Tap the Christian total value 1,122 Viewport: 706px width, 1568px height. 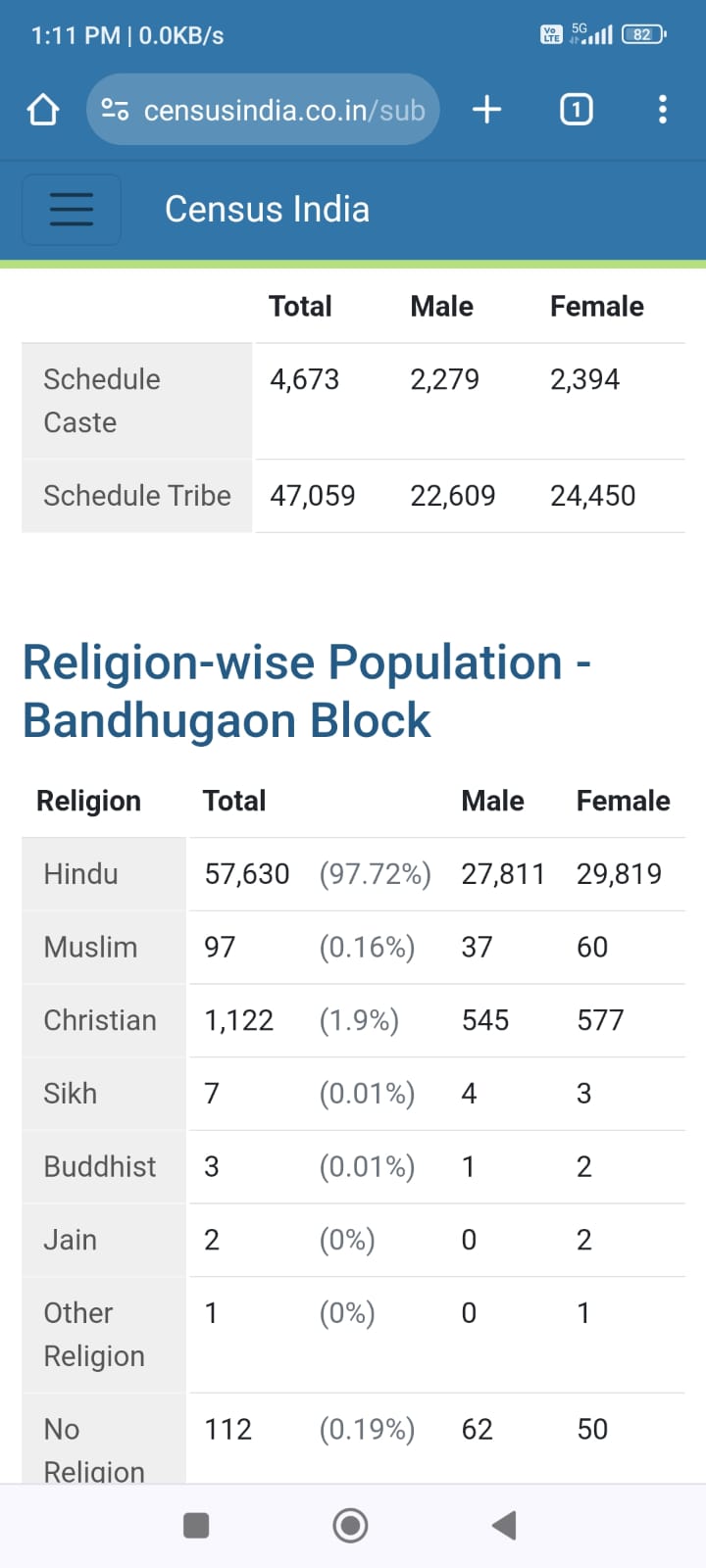coord(238,1020)
